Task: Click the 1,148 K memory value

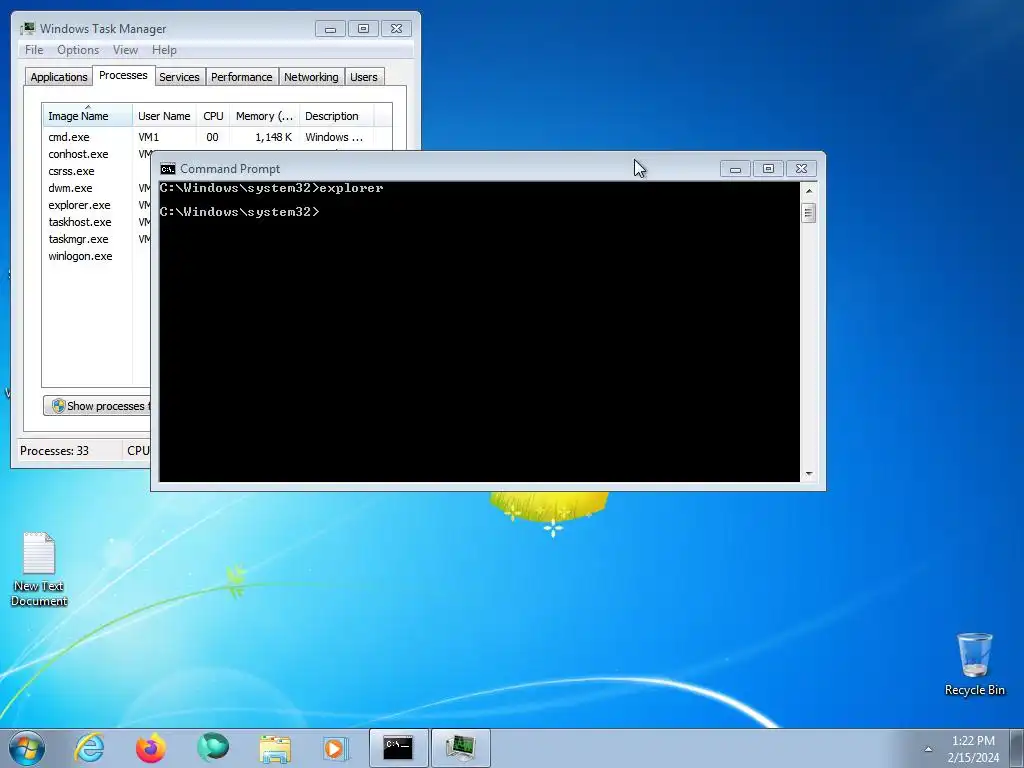Action: 274,137
